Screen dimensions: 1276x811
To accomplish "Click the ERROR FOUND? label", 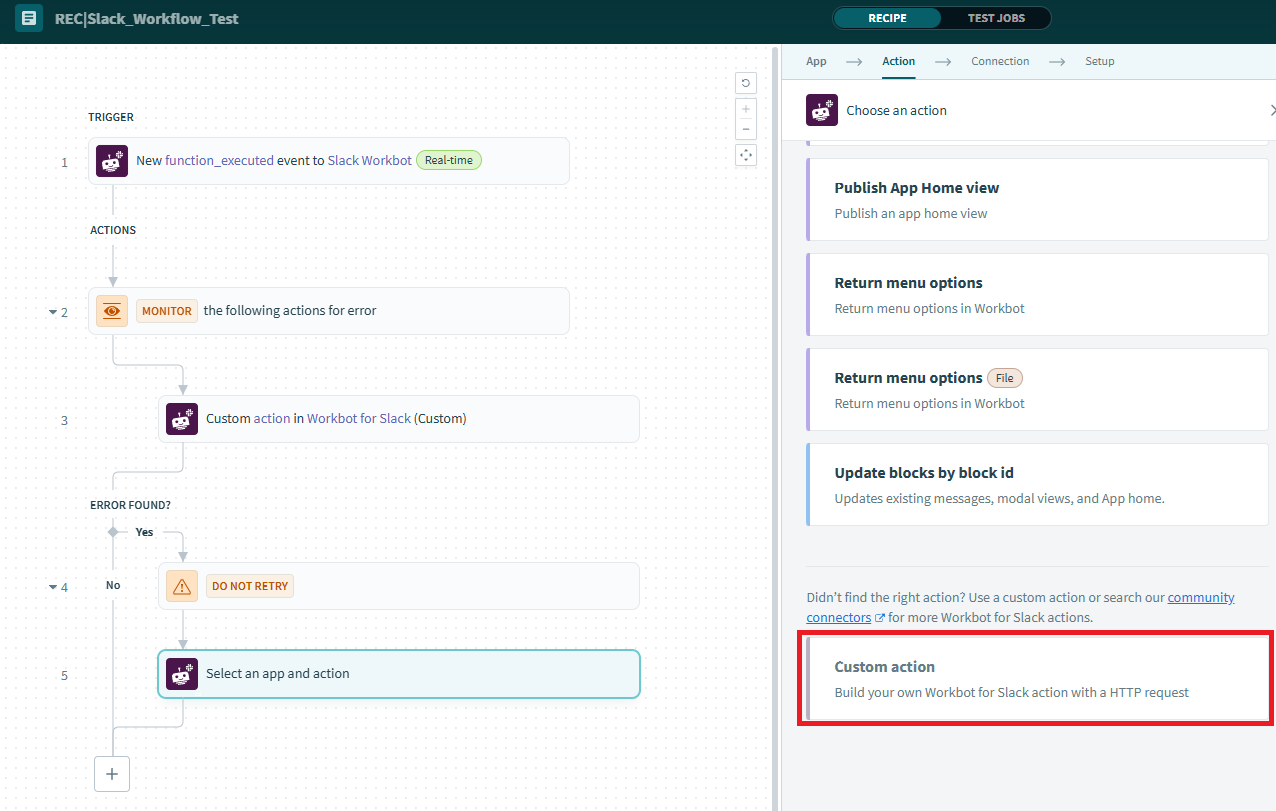I will 130,505.
